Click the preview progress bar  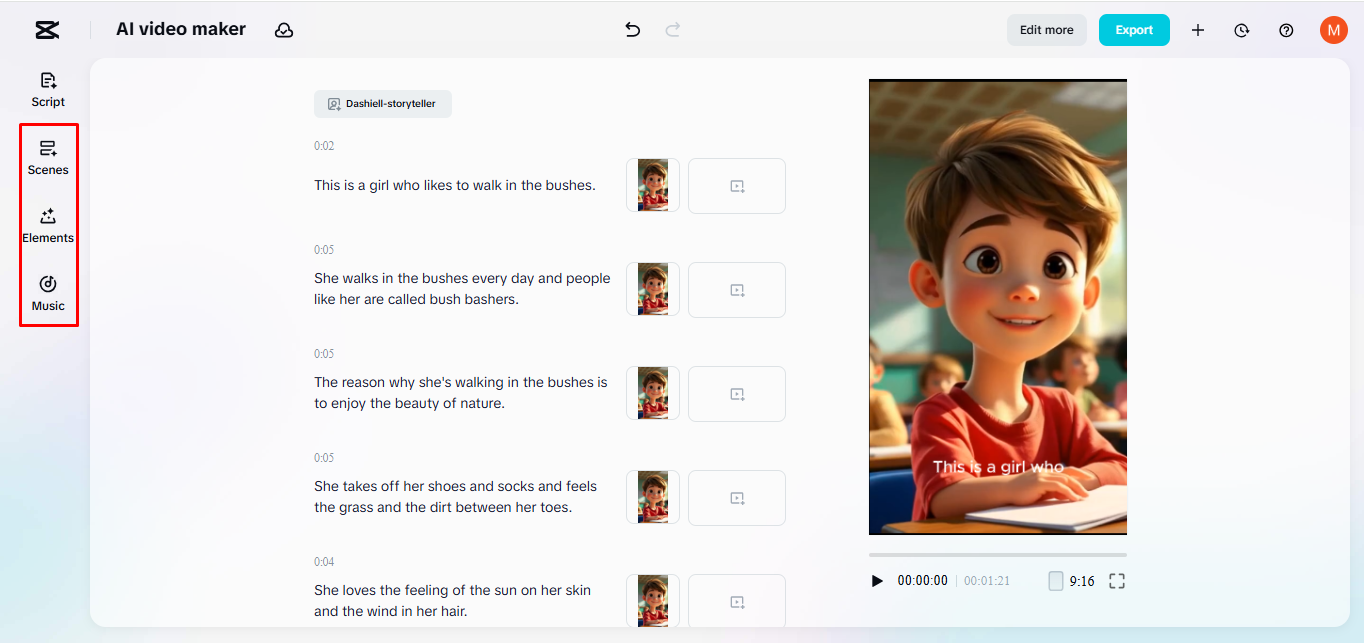click(997, 556)
